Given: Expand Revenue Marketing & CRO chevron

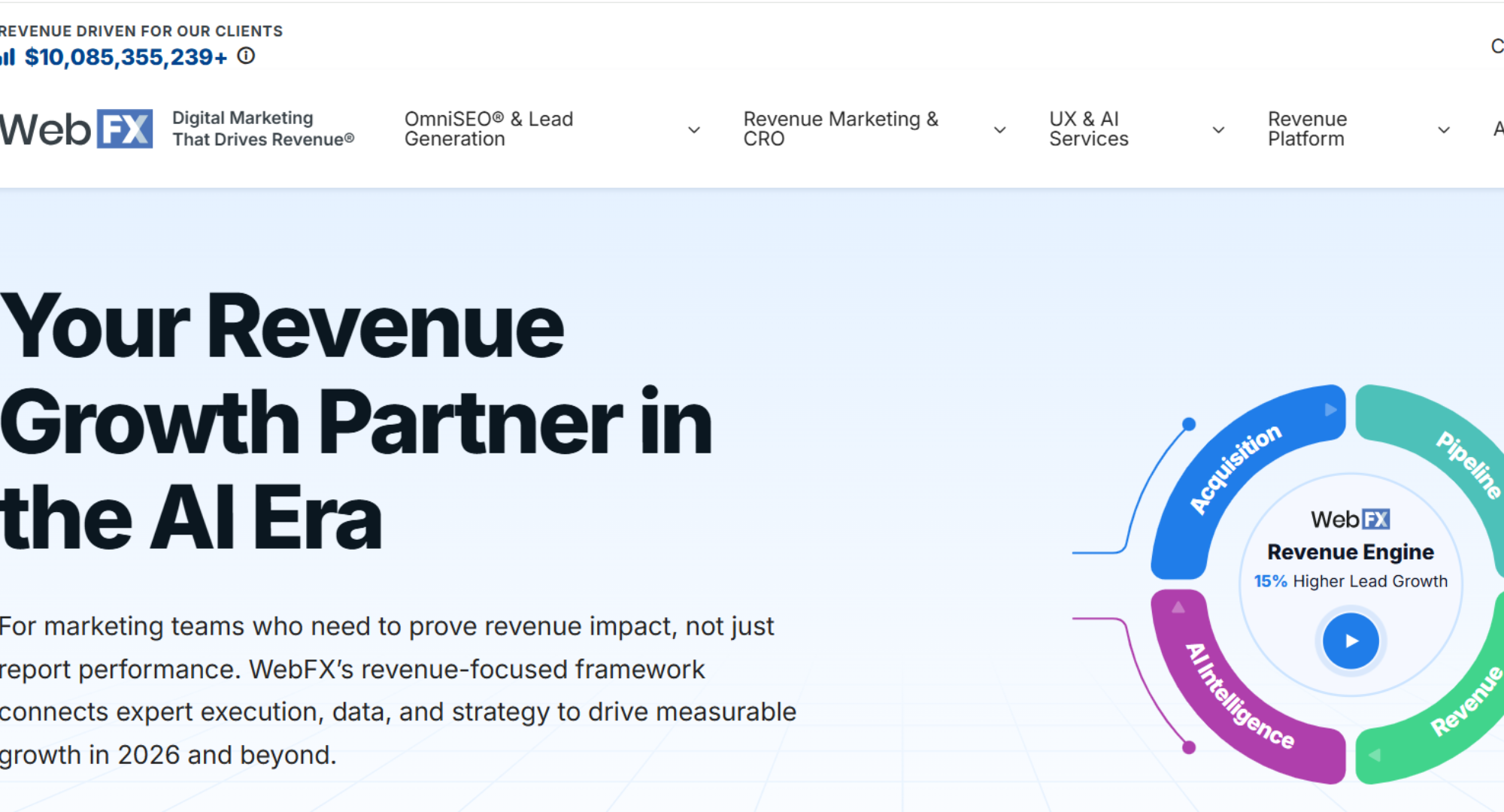Looking at the screenshot, I should pos(999,130).
